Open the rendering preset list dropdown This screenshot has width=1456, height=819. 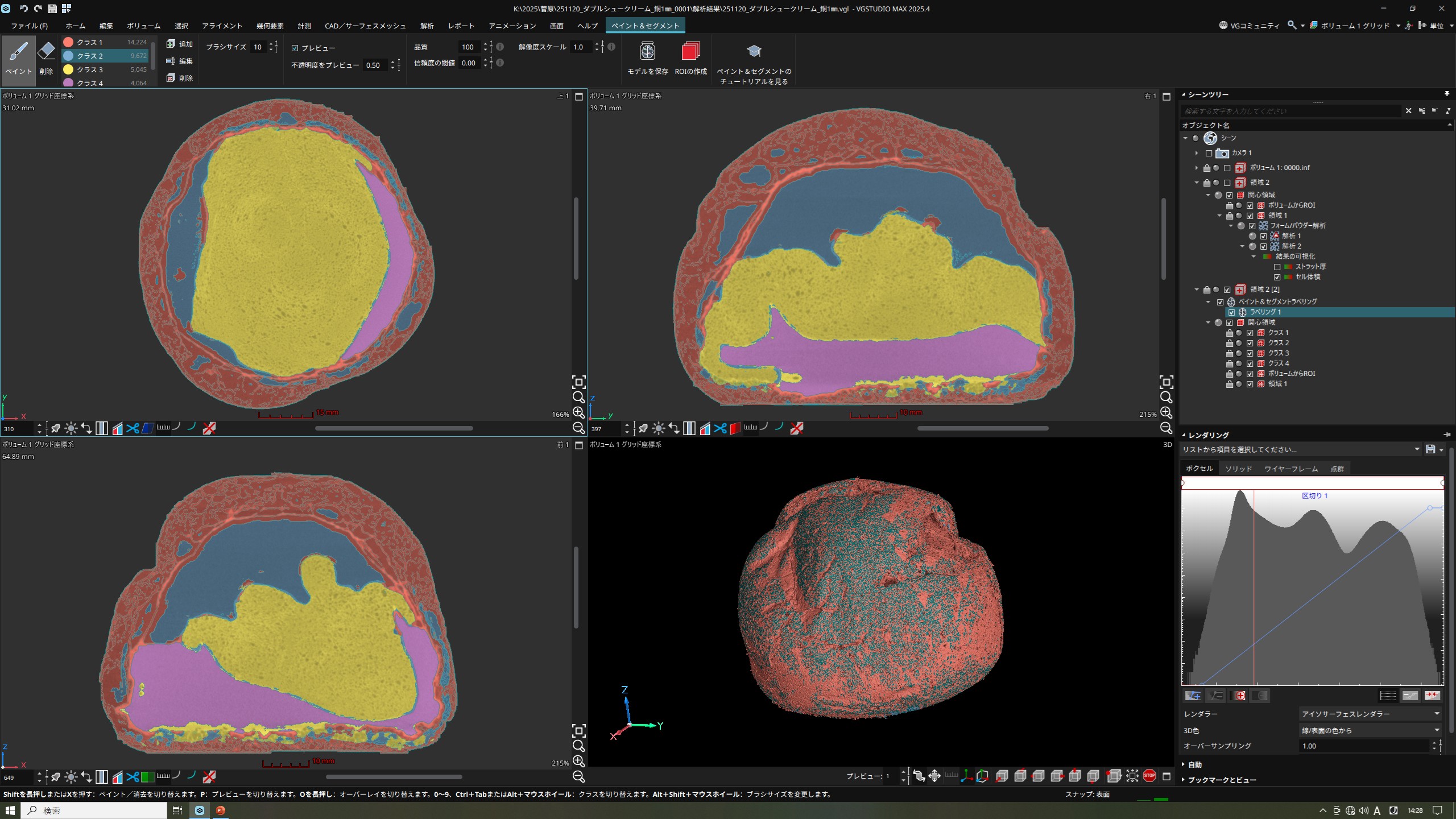point(1301,449)
